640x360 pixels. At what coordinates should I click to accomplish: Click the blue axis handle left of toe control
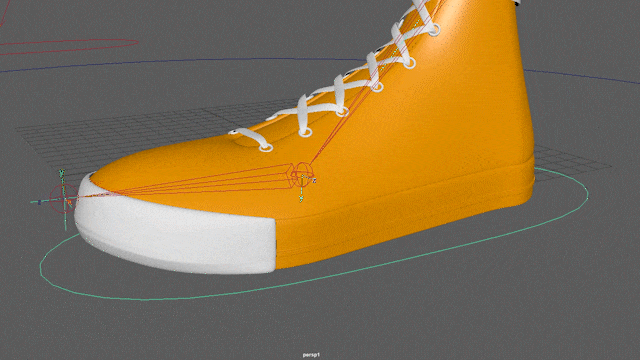tap(39, 202)
